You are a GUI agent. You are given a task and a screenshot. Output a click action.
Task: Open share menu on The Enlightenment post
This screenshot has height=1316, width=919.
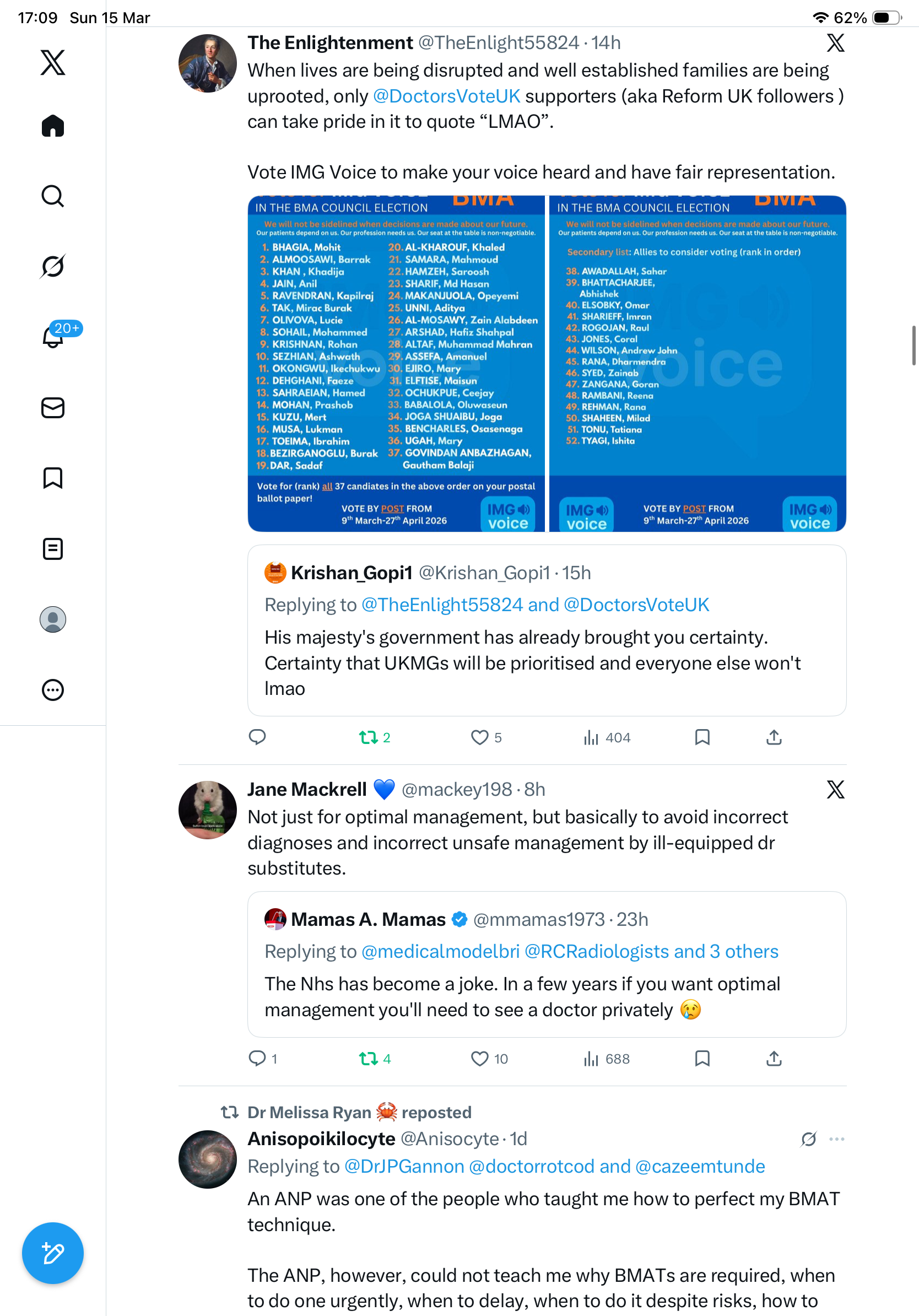(774, 737)
